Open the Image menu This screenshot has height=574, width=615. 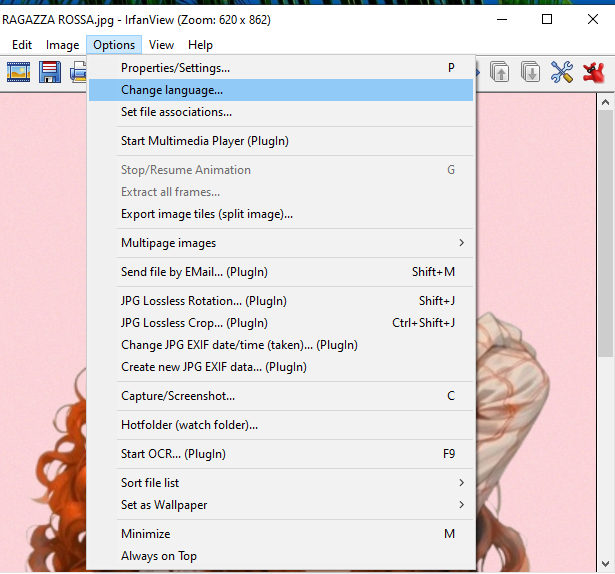tap(62, 45)
